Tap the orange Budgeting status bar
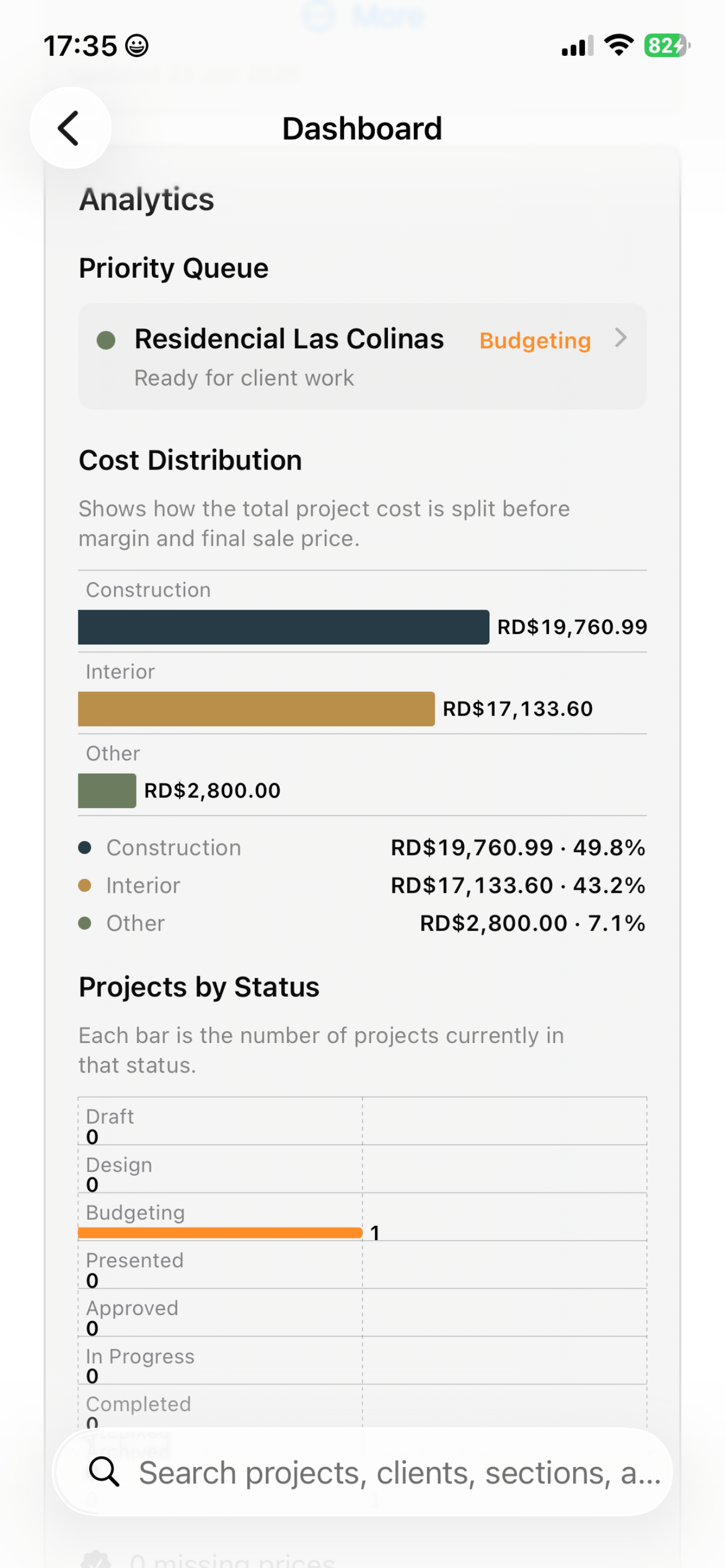The width and height of the screenshot is (725, 1568). coord(220,1233)
